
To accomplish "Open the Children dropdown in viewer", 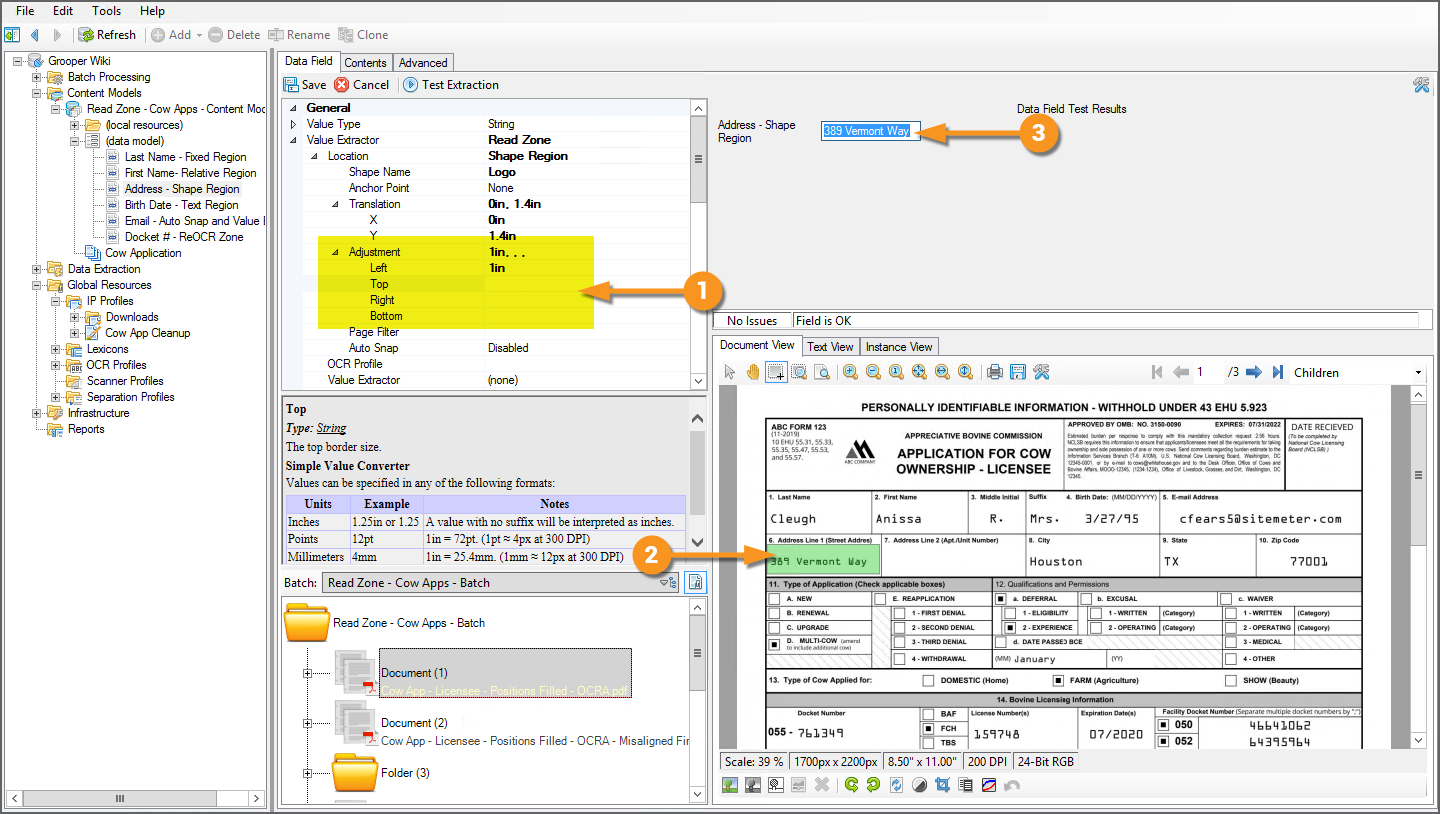I will [1418, 373].
